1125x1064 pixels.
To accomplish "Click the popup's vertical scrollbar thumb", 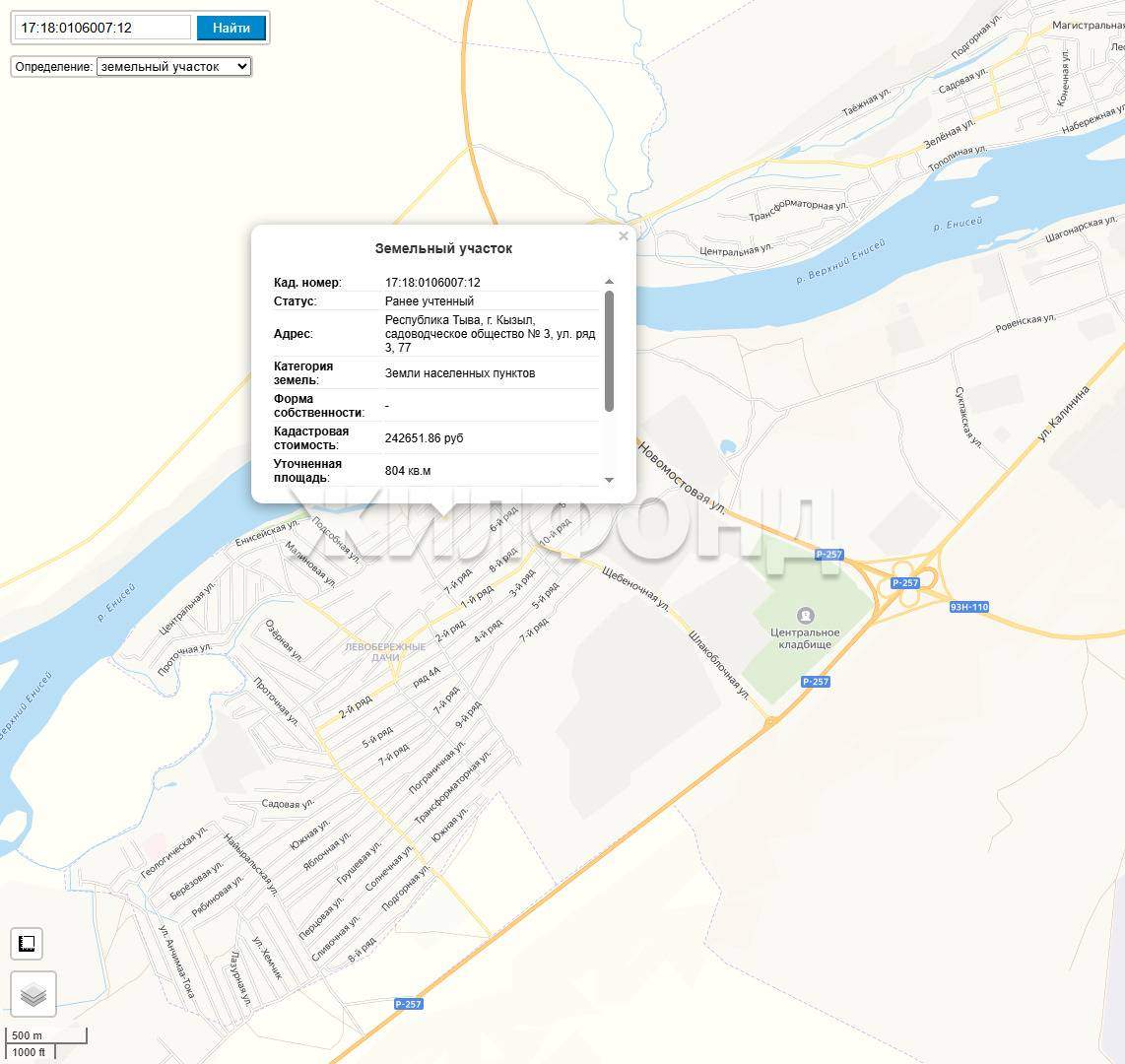I will tap(609, 351).
